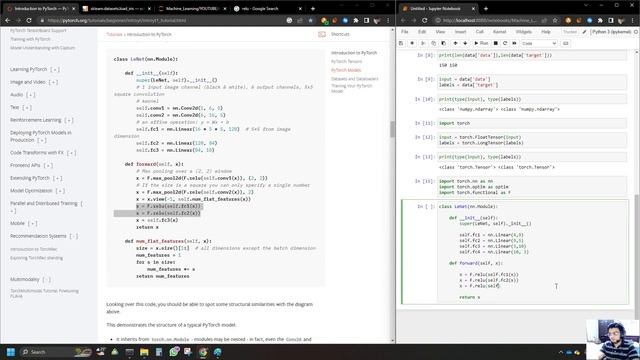
Task: Jump to Datasets and Dataloaders shortcut
Action: 355,79
